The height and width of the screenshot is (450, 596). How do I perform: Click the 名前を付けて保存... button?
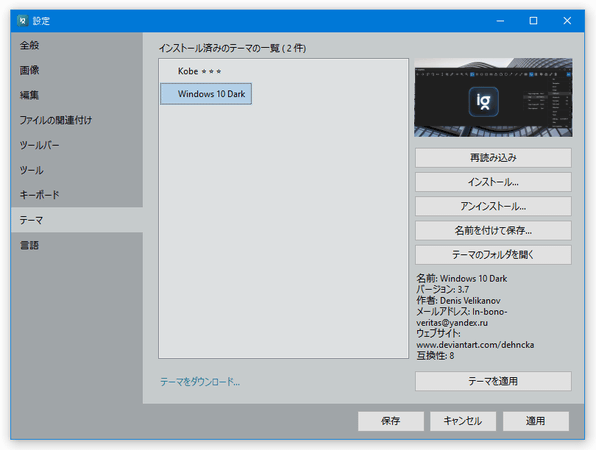[493, 230]
